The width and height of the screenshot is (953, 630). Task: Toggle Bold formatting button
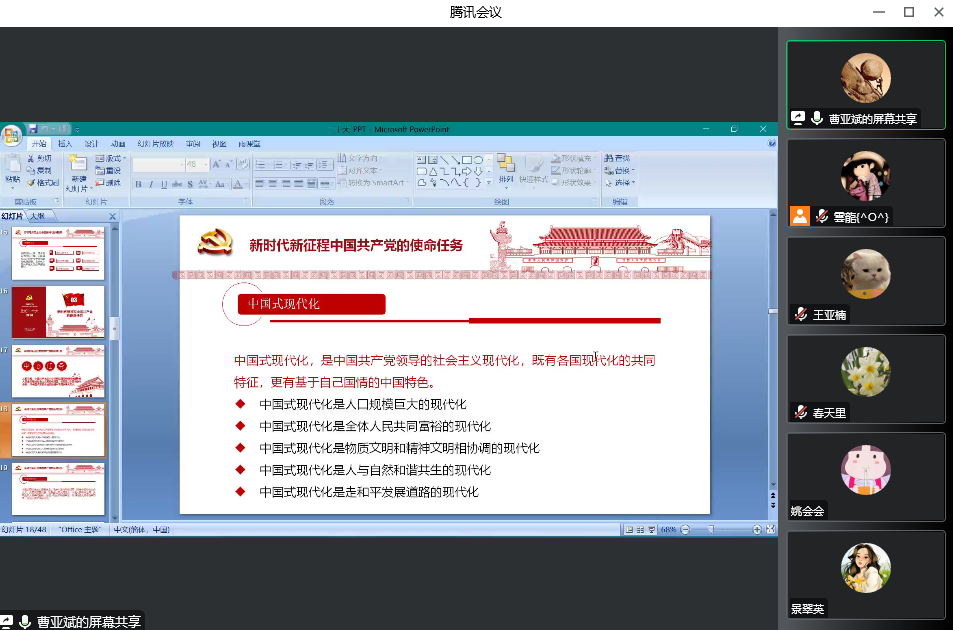138,184
